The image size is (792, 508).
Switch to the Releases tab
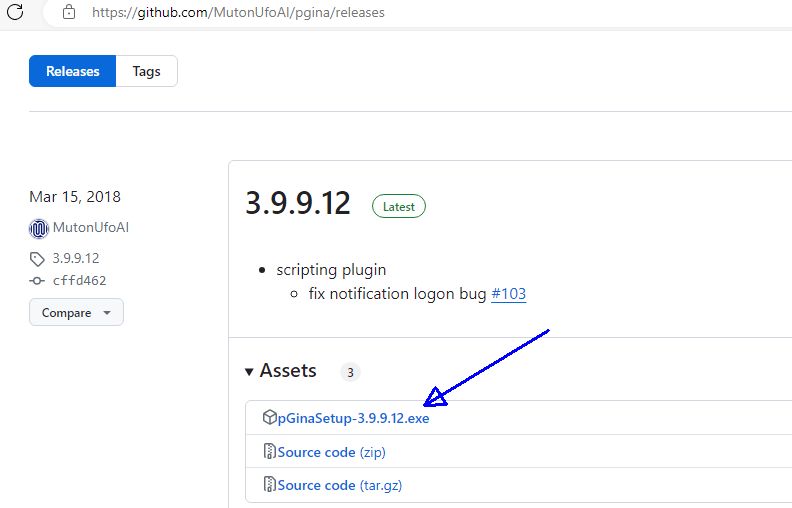tap(73, 71)
